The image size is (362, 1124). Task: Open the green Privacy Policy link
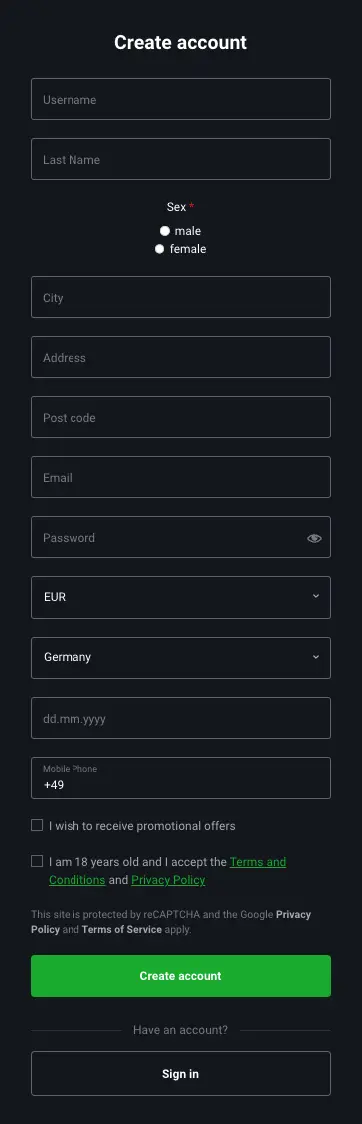coord(168,880)
